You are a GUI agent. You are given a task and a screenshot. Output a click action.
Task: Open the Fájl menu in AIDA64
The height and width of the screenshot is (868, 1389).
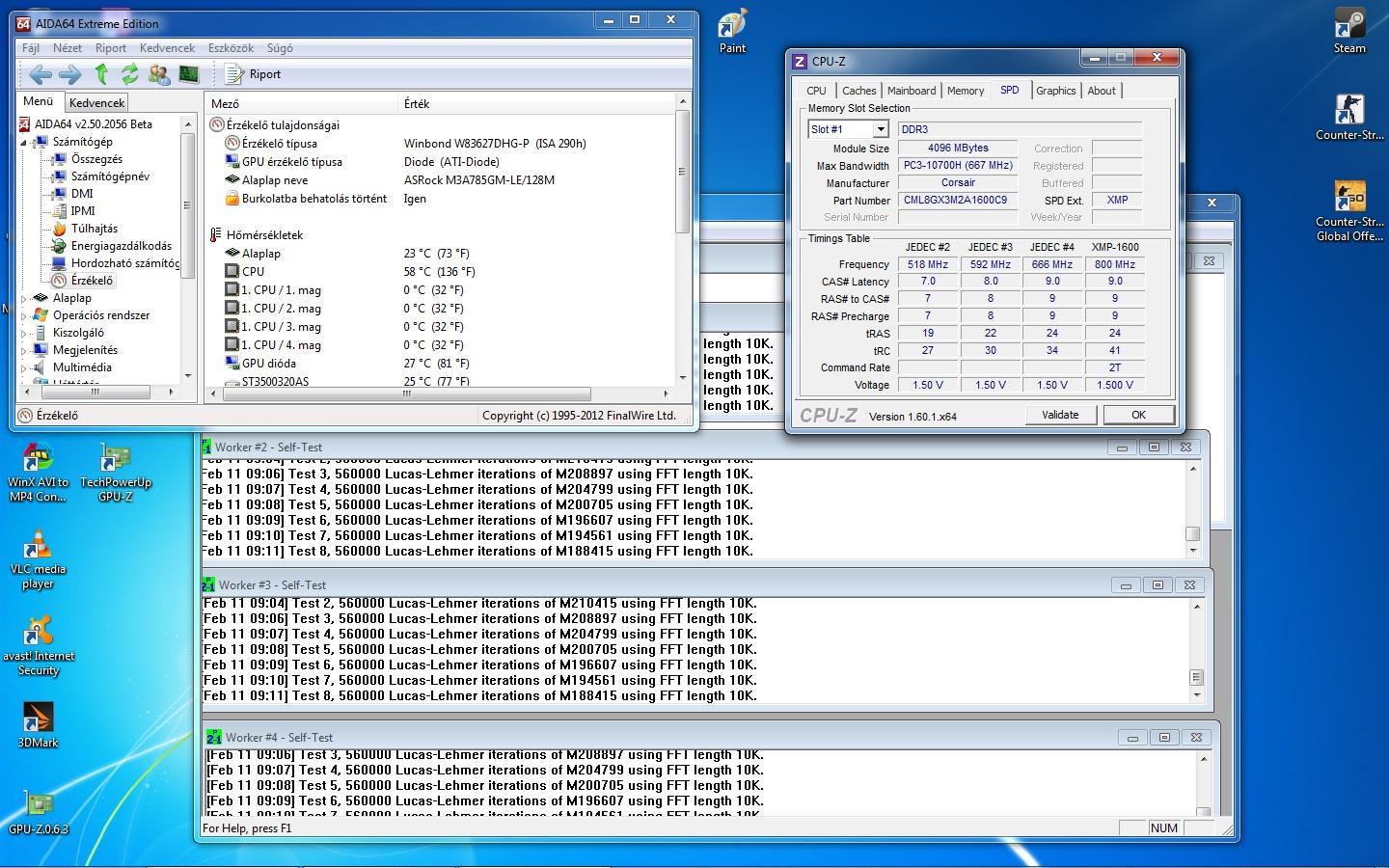[31, 48]
